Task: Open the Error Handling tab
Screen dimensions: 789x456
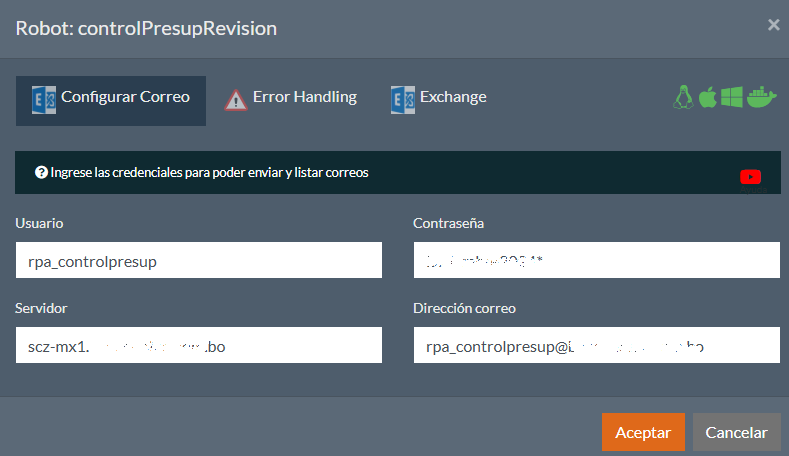Action: tap(304, 98)
